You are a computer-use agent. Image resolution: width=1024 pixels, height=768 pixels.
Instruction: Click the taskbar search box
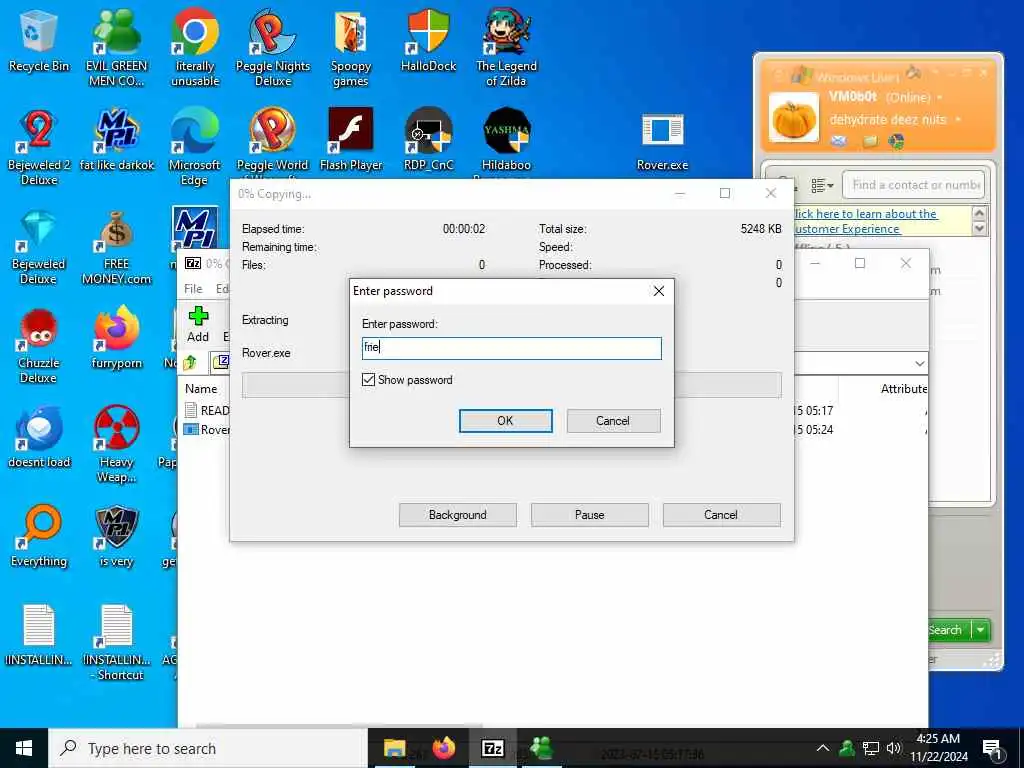(x=208, y=748)
